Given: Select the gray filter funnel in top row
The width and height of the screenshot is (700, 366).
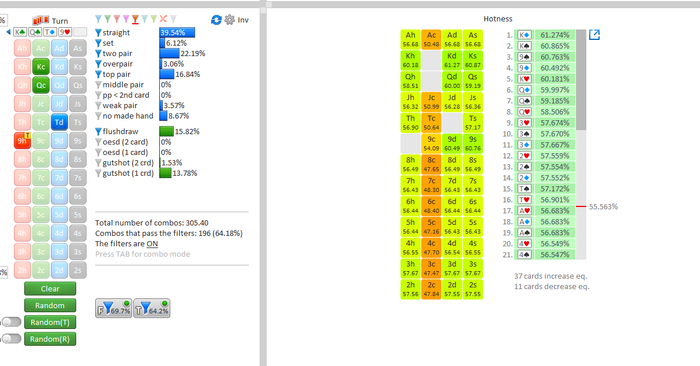Looking at the screenshot, I should (173, 19).
